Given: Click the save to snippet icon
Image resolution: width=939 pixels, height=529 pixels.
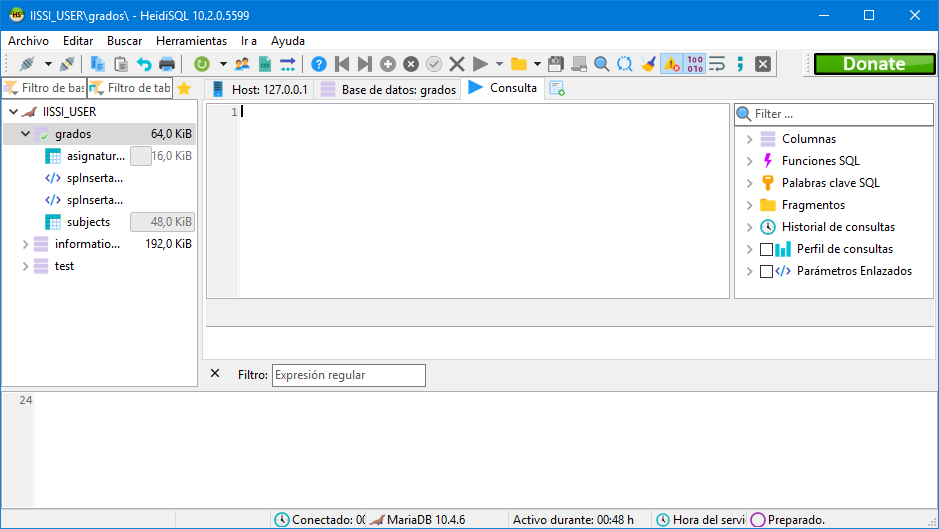Looking at the screenshot, I should [x=579, y=64].
